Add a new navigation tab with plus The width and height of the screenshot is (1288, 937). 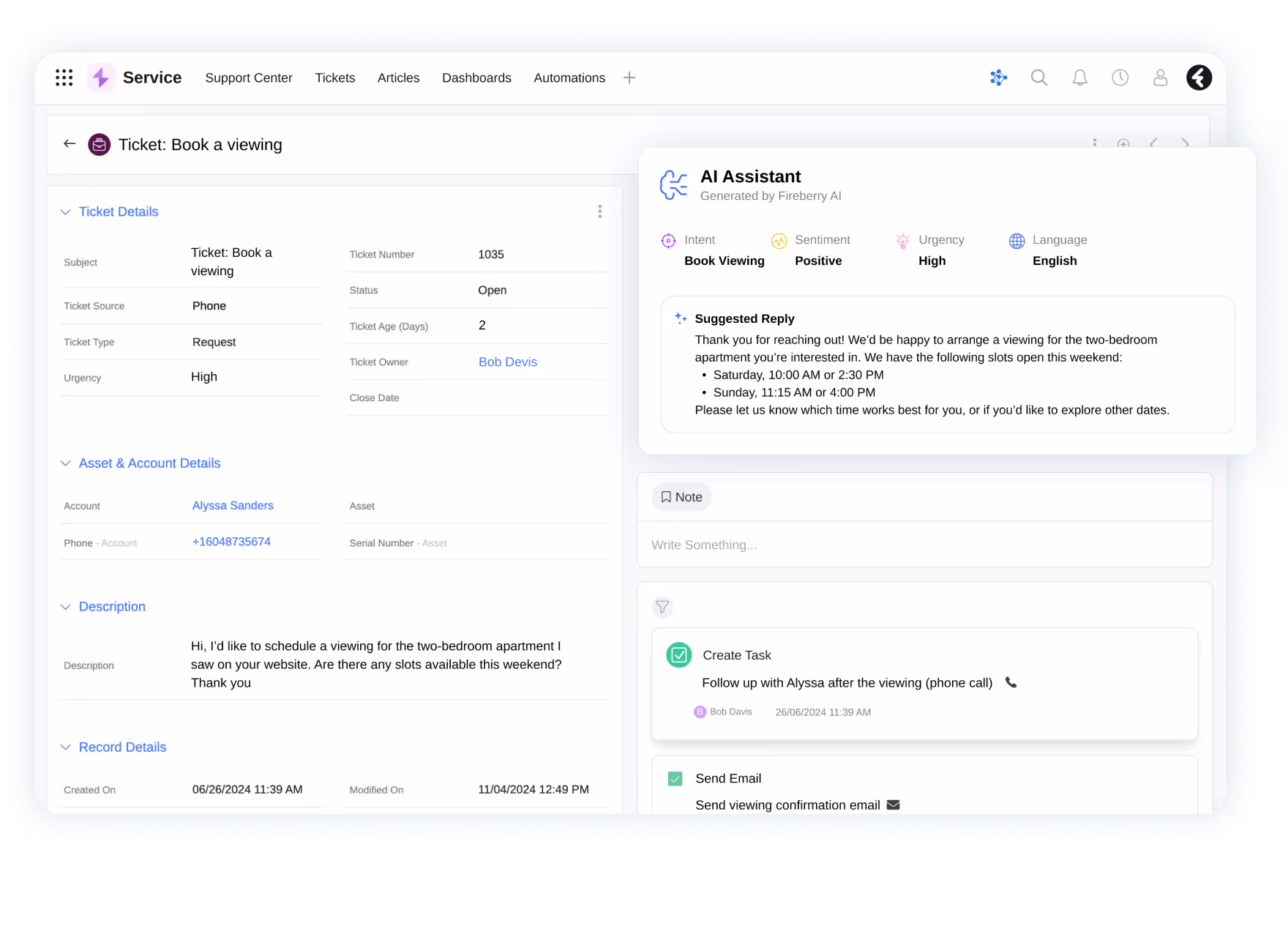tap(629, 78)
